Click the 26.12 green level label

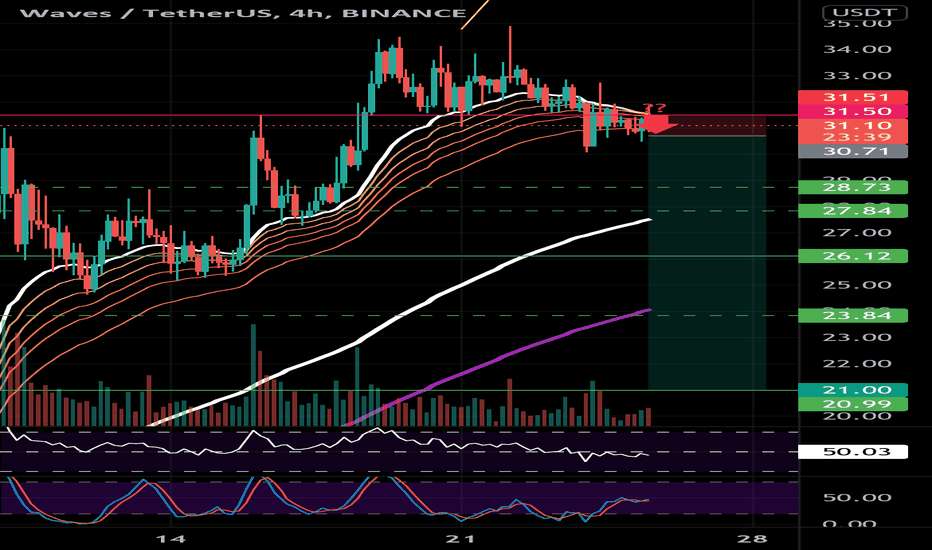[x=853, y=256]
